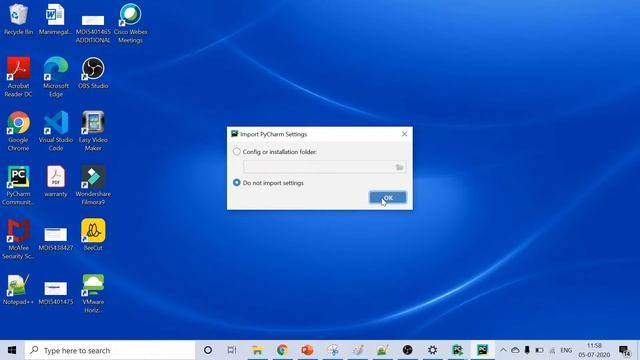Open Cortana from the taskbar
640x360 pixels.
coord(208,350)
